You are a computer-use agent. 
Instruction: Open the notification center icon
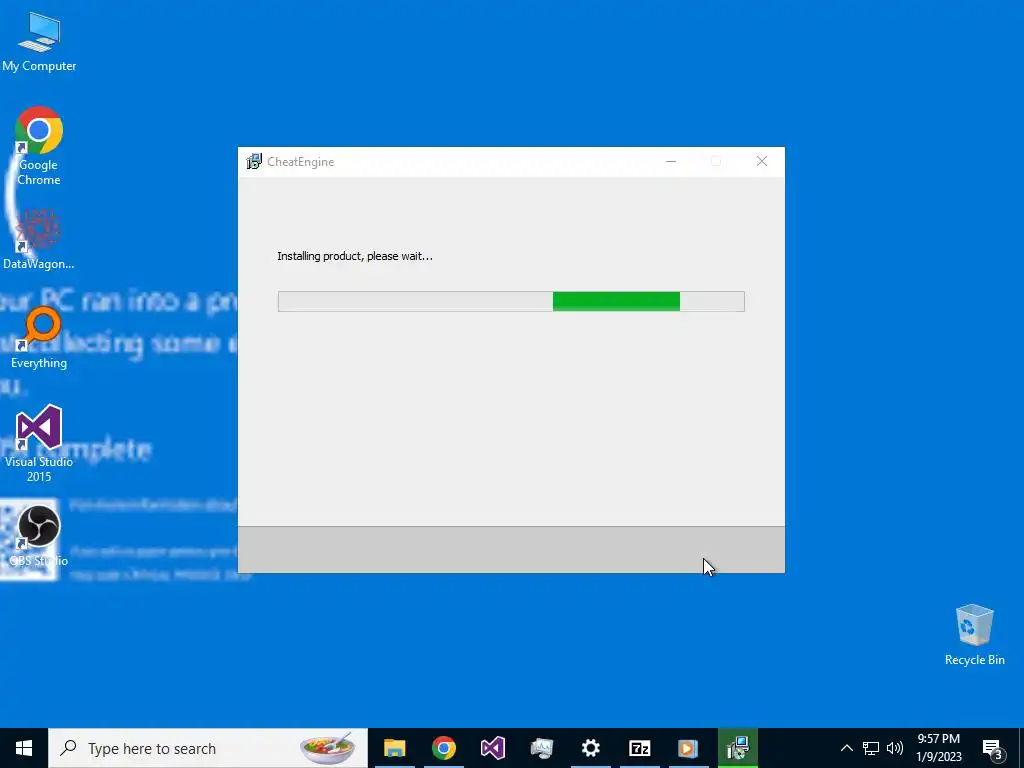tap(993, 749)
